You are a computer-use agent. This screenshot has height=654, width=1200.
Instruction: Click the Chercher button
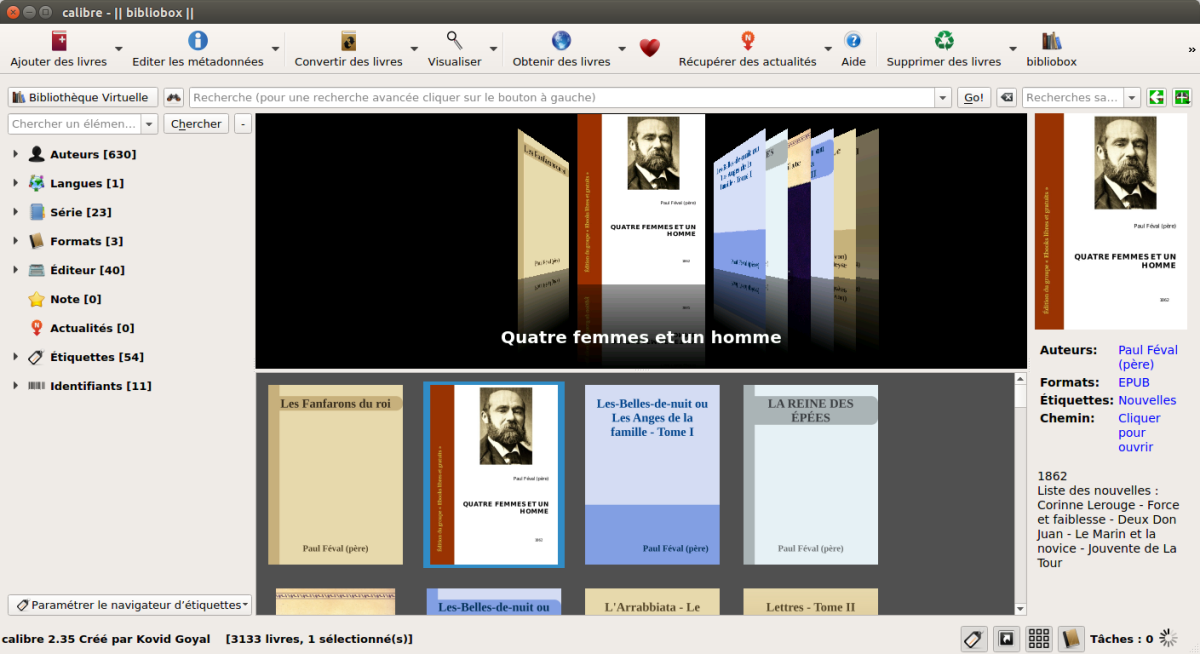(196, 124)
